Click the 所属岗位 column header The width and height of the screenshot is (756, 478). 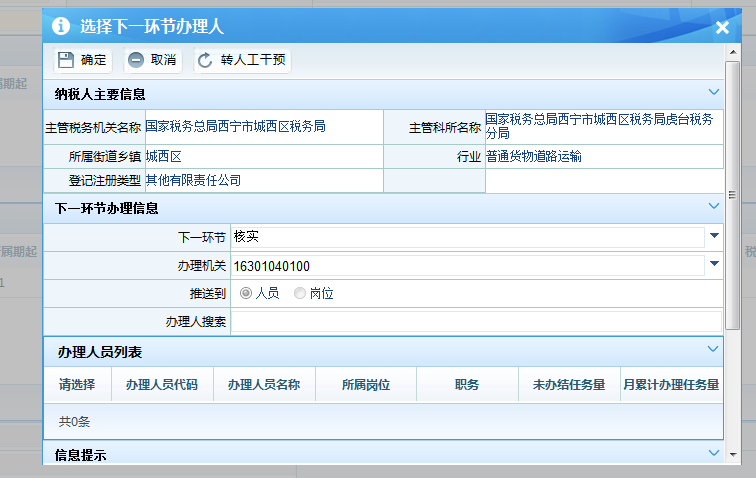[x=366, y=384]
